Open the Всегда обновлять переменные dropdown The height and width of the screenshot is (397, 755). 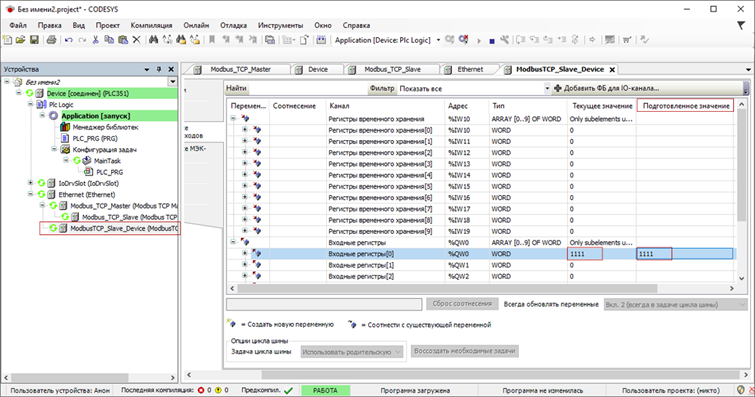pos(742,304)
